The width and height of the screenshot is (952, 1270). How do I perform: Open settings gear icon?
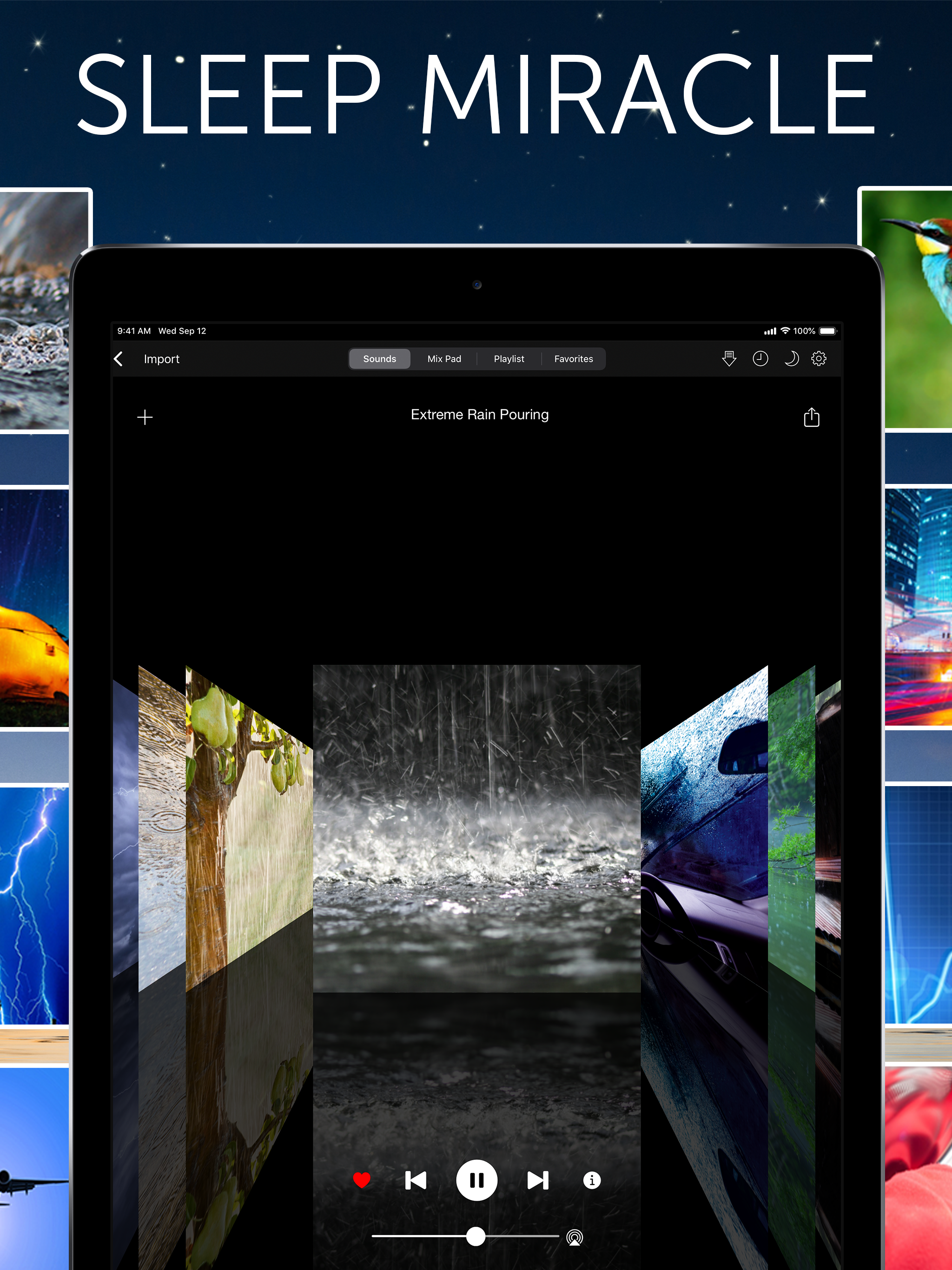pos(818,358)
